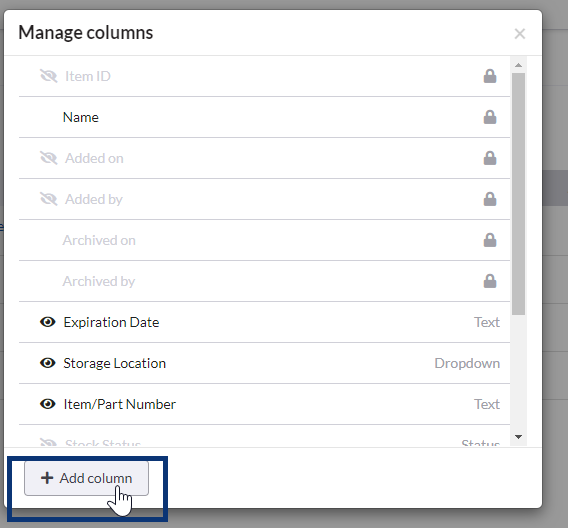Click the plus icon in Add column button
This screenshot has height=528, width=568.
[x=47, y=478]
